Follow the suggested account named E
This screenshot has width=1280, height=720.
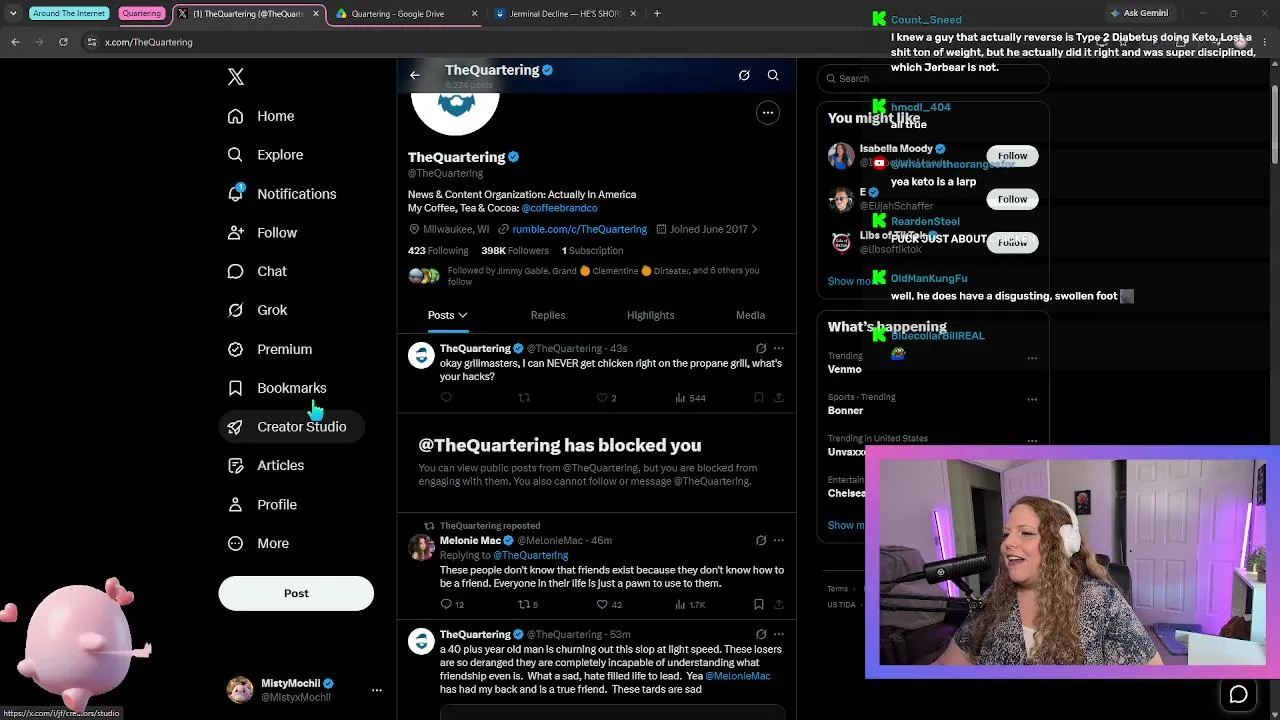coord(1012,199)
